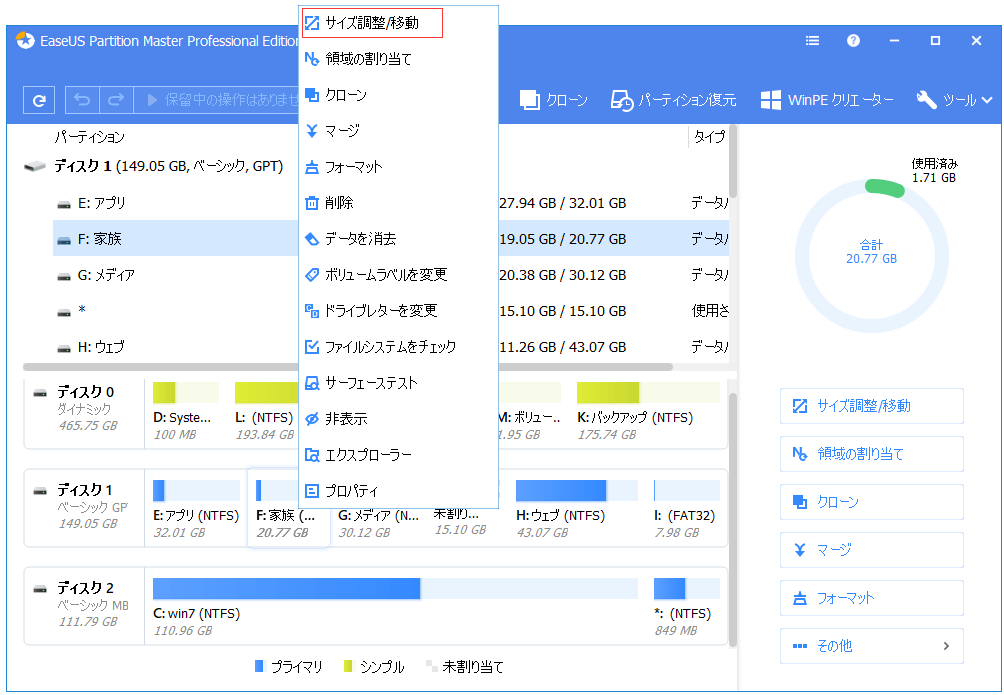Click the ファイルシステムをチェック check icon
Image resolution: width=1004 pixels, height=695 pixels.
coord(312,347)
